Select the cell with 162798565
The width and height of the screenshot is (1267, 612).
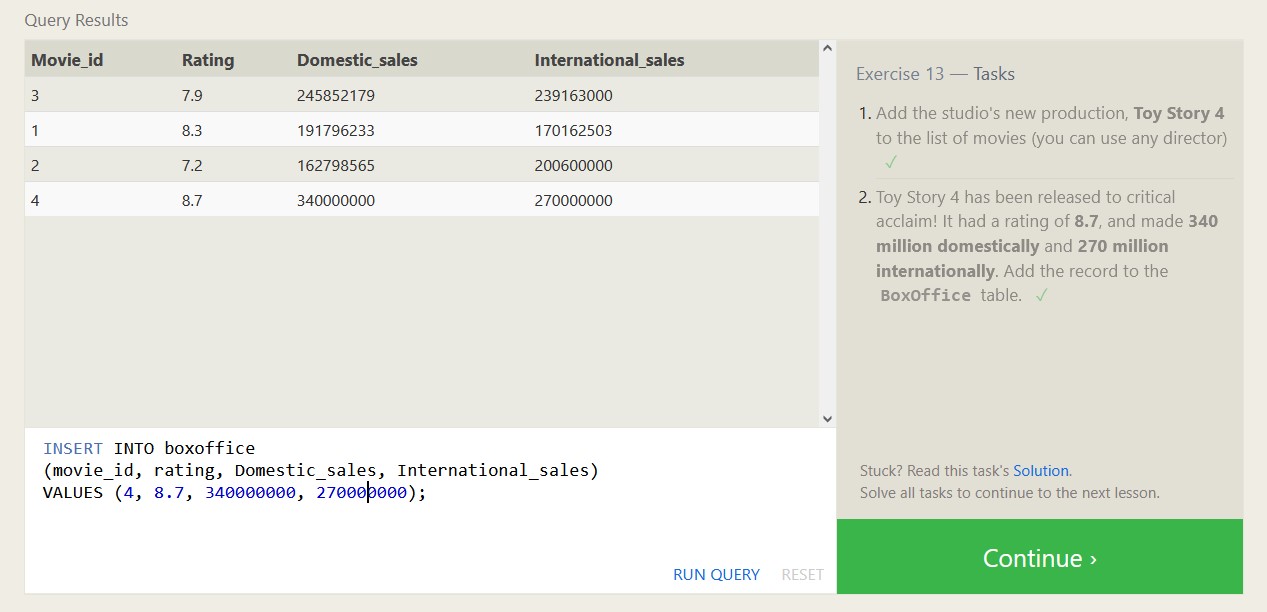tap(336, 166)
